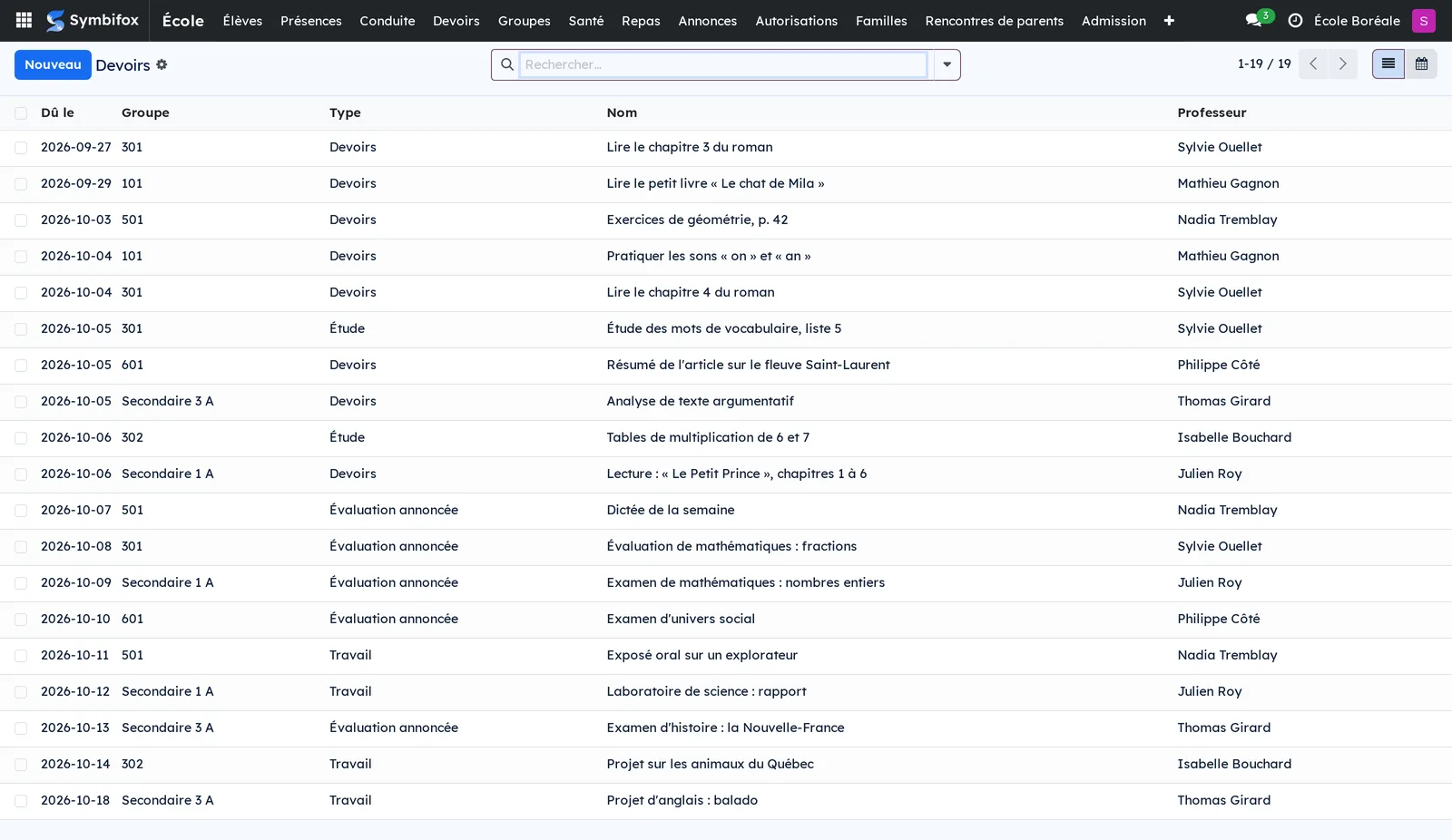1452x840 pixels.
Task: Go to previous page of records
Action: (x=1313, y=64)
